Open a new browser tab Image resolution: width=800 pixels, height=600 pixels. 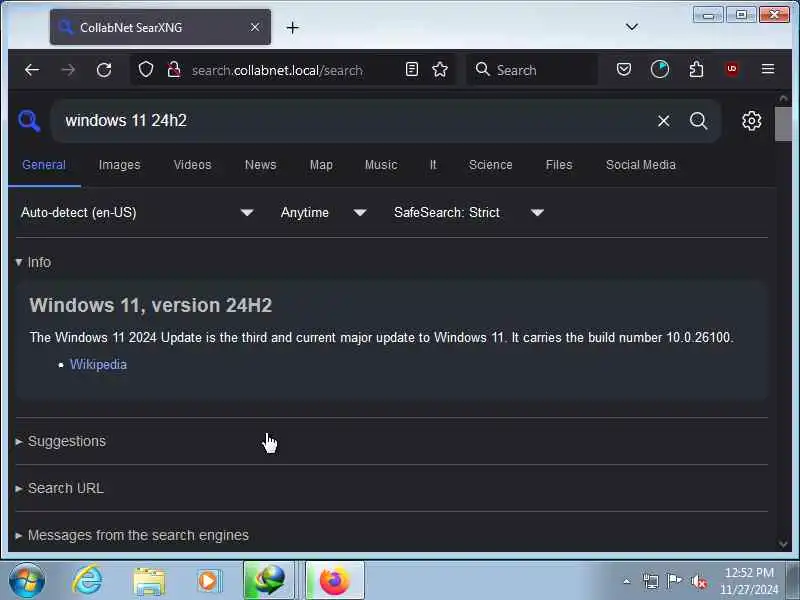pos(292,28)
